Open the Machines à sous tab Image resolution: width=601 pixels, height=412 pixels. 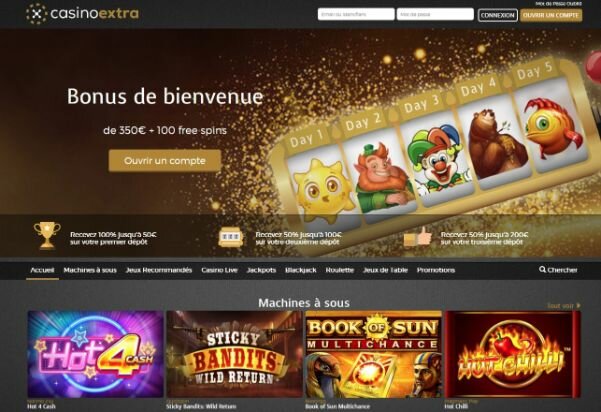[90, 270]
